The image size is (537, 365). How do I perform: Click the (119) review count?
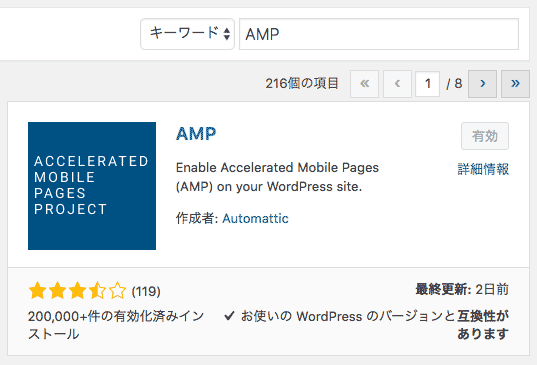[x=146, y=291]
